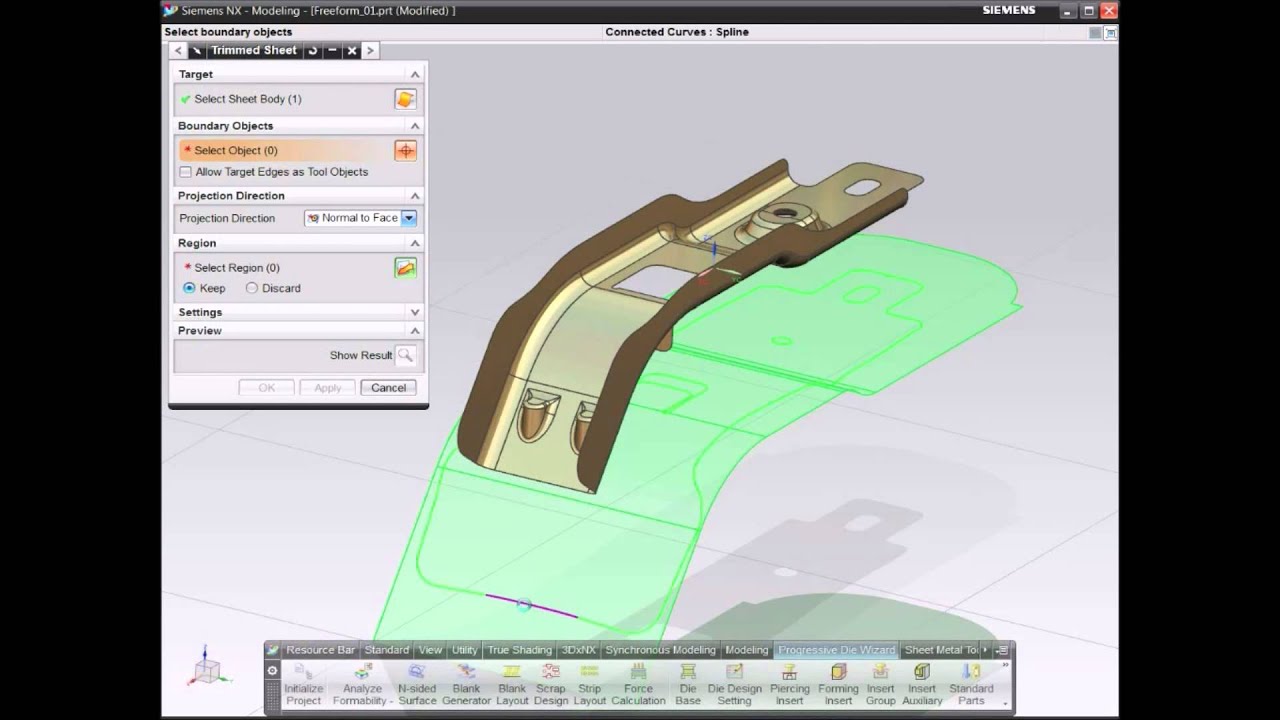
Task: Switch to Synchronous Modeling tab
Action: [x=660, y=650]
